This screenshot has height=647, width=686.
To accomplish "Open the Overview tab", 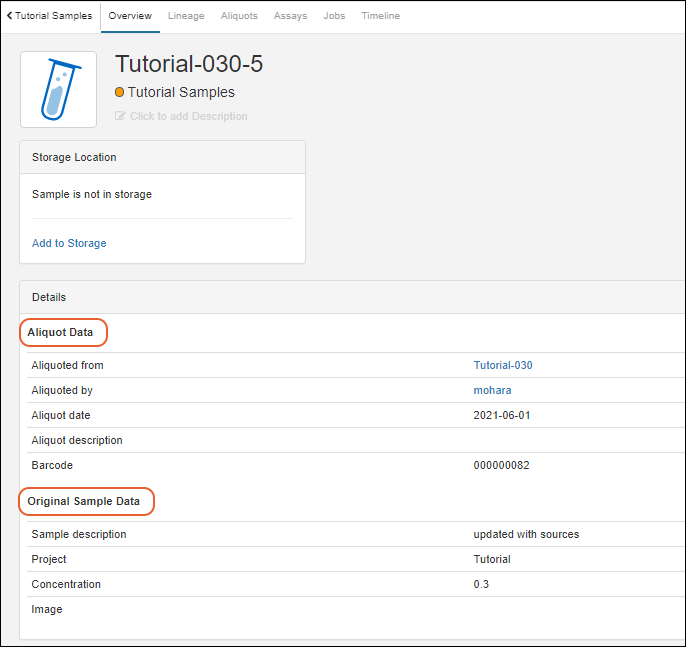I will click(x=130, y=16).
